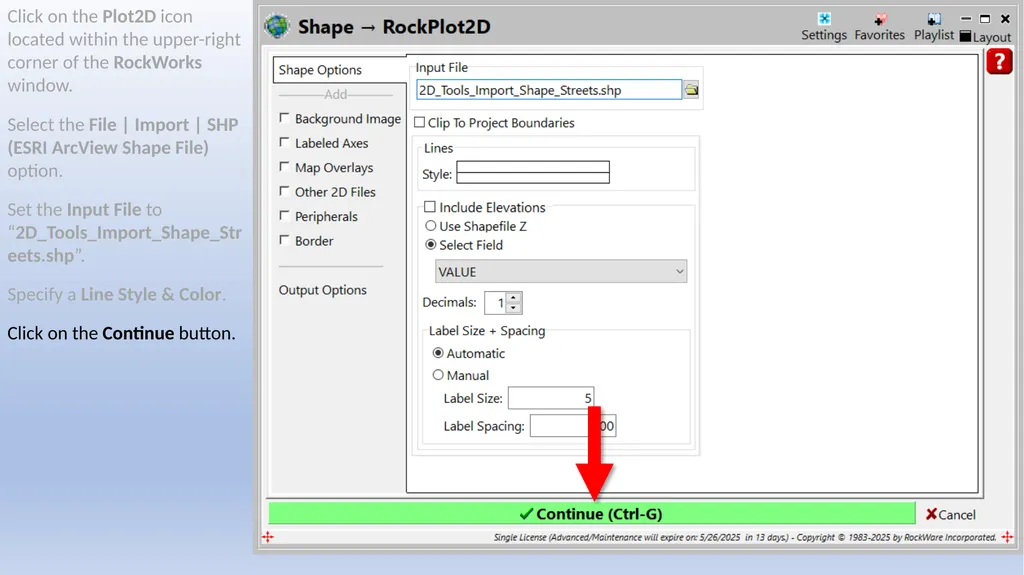Toggle Clip To Project Boundaries checkbox
This screenshot has height=575, width=1024.
coord(420,122)
